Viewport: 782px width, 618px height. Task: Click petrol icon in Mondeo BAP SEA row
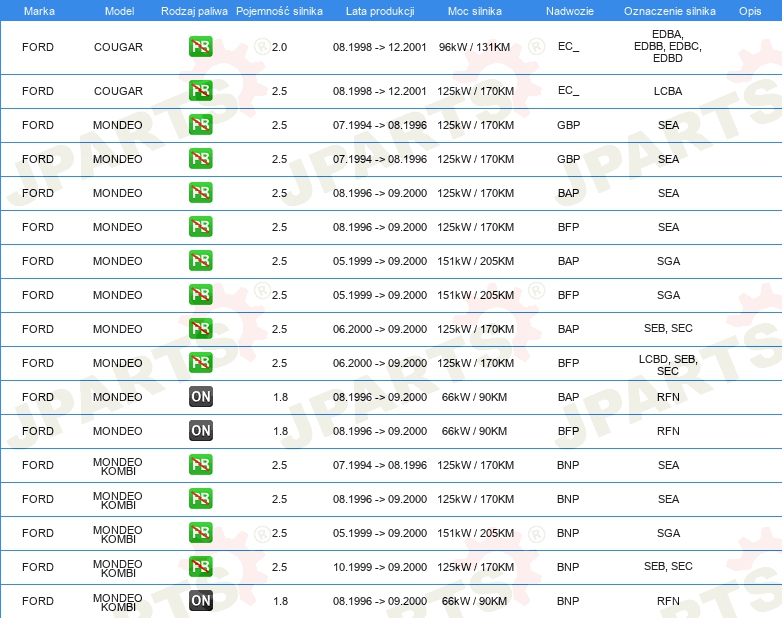(x=200, y=193)
